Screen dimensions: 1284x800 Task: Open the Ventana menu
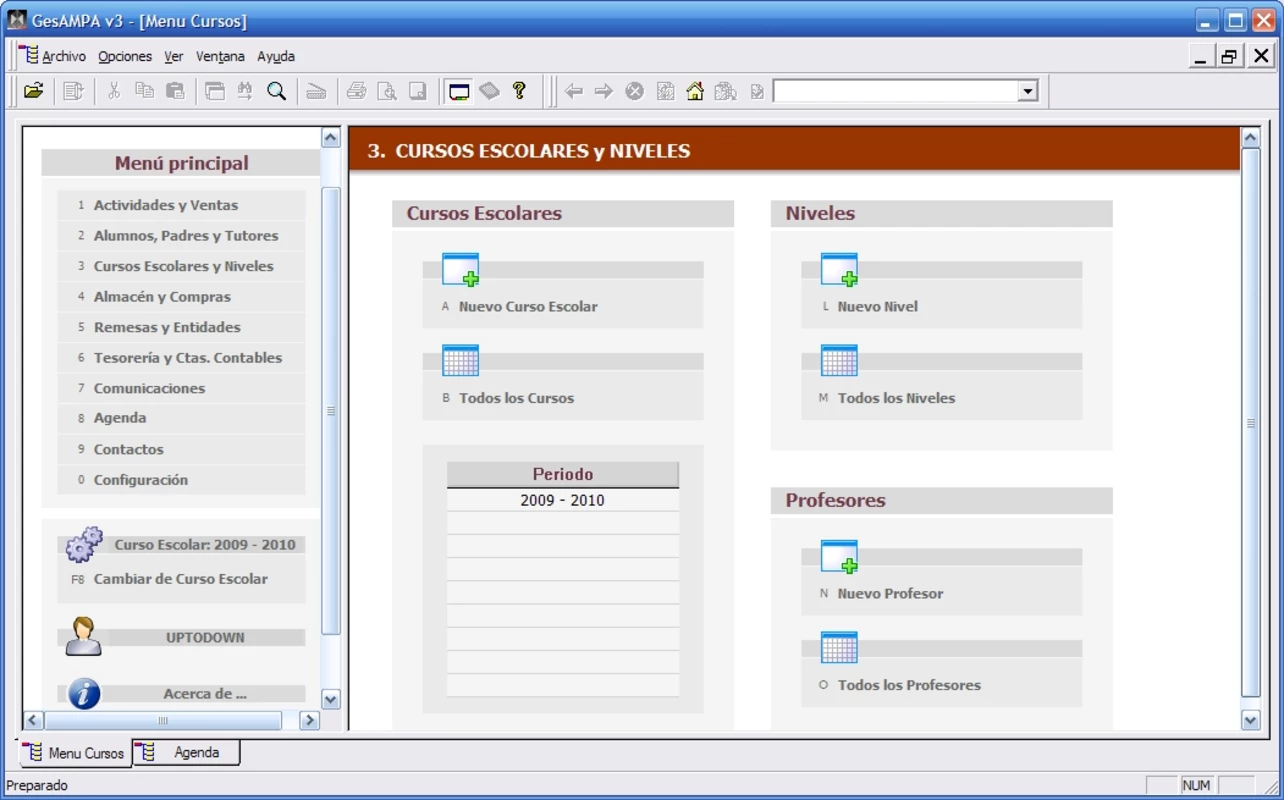220,56
